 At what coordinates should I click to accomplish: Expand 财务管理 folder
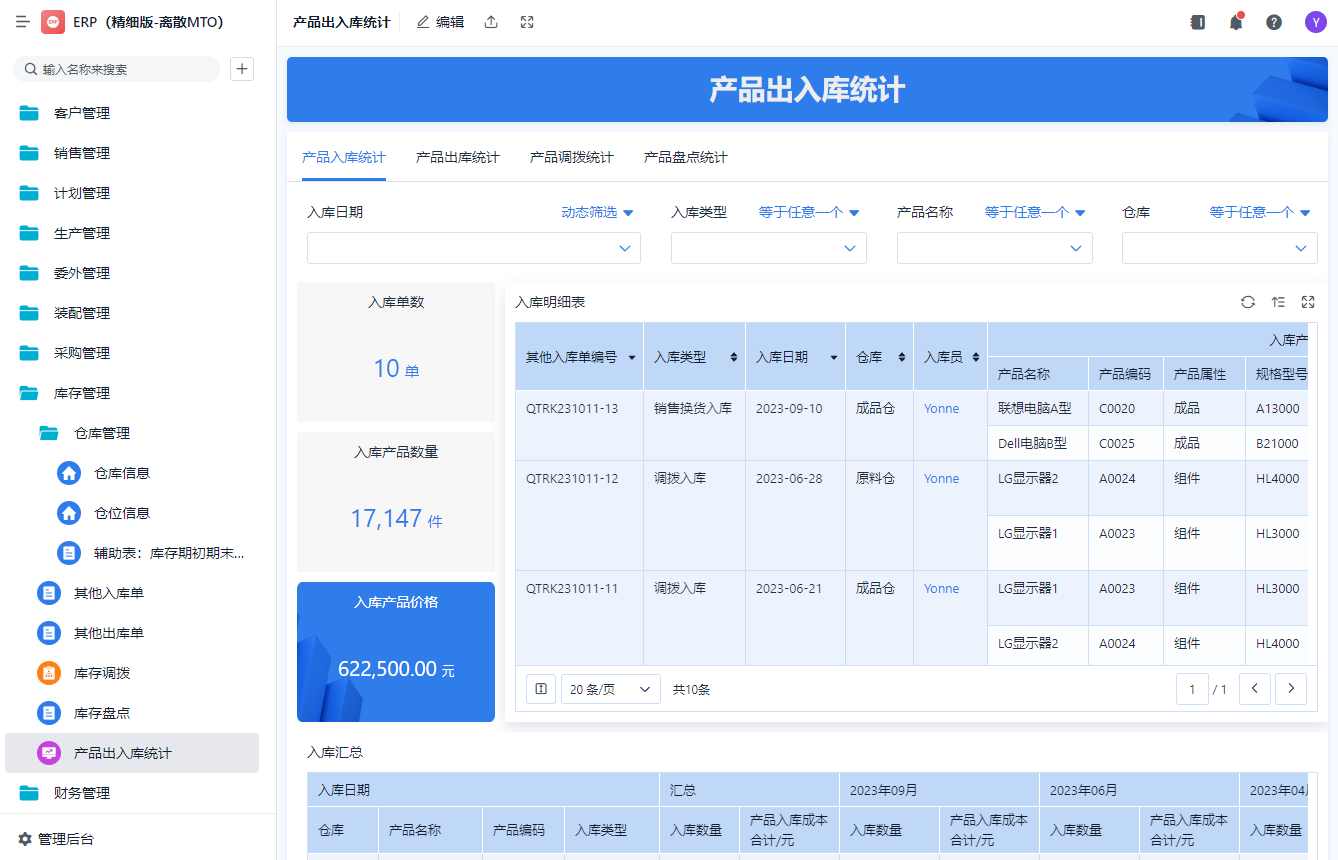pos(132,793)
